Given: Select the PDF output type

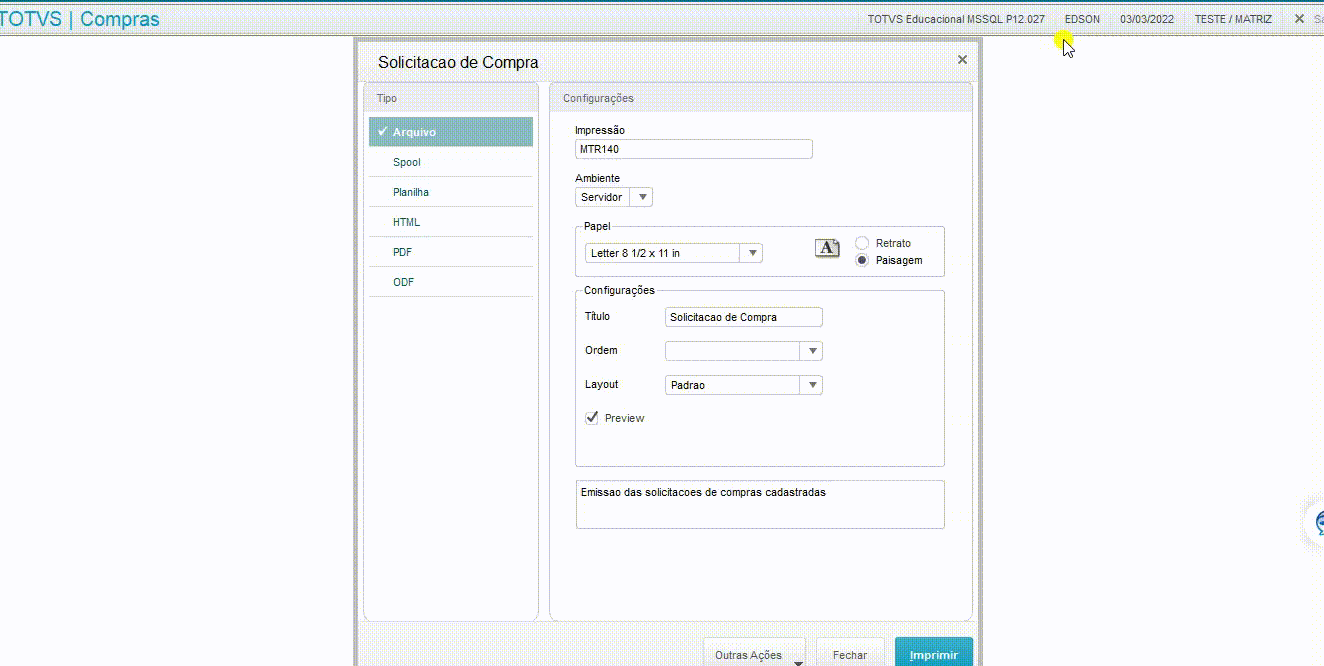Looking at the screenshot, I should pyautogui.click(x=450, y=252).
